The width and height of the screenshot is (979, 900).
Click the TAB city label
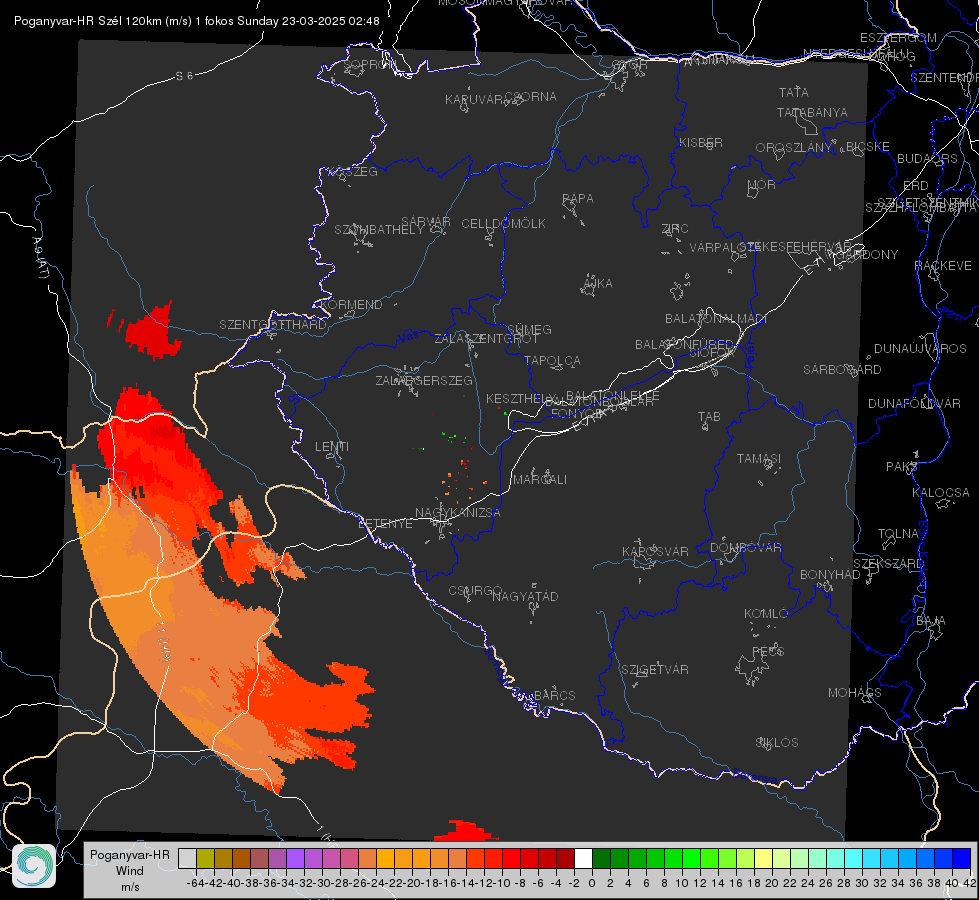click(x=709, y=417)
